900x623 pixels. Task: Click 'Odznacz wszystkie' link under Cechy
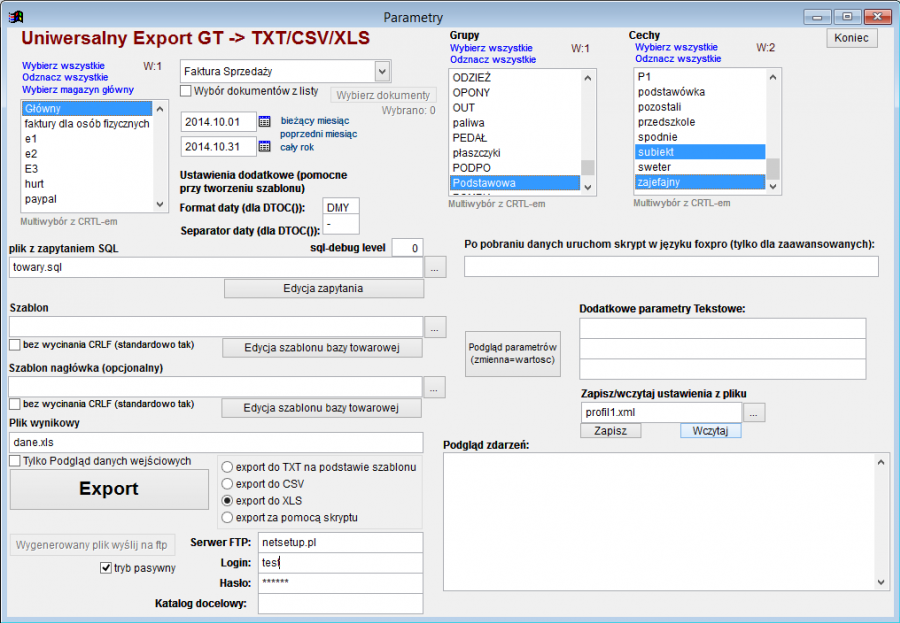[x=678, y=59]
